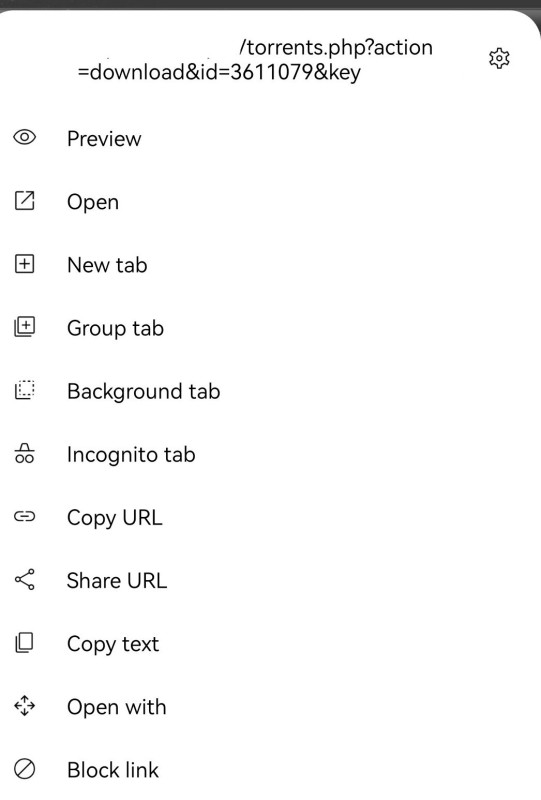Click the New tab plus icon
Screen dimensions: 541x800
24,264
